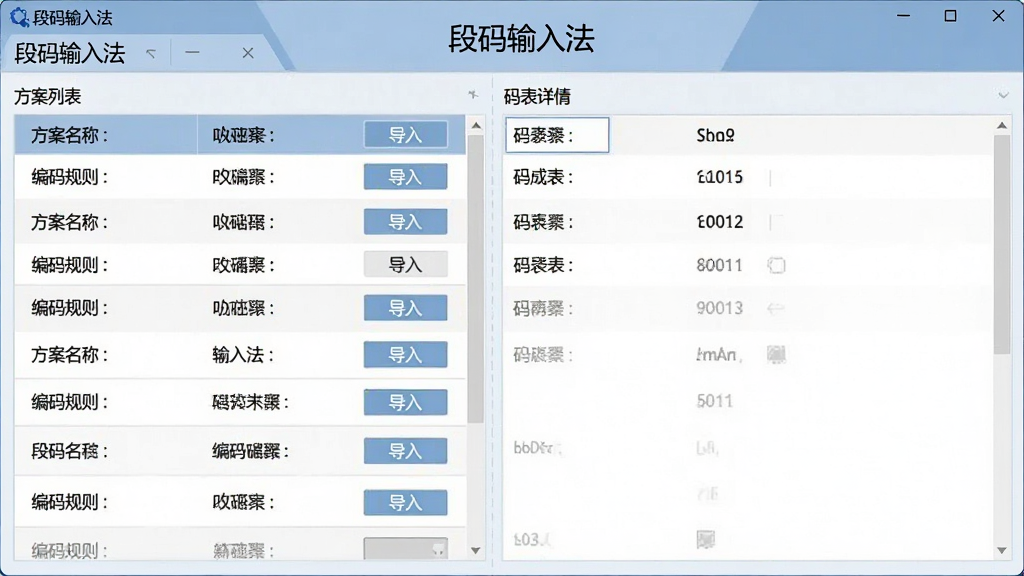The width and height of the screenshot is (1024, 576).
Task: Click the 码表详情 panel header text
Action: (537, 97)
